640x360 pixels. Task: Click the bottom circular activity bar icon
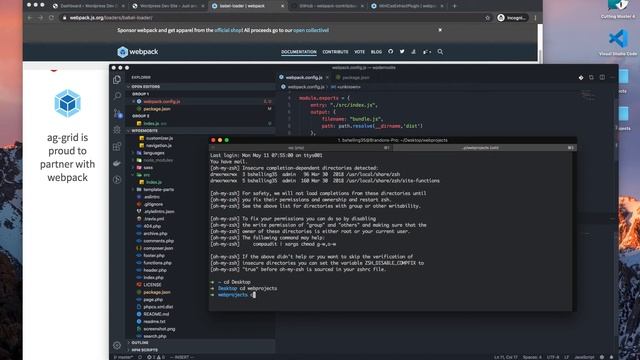117,180
